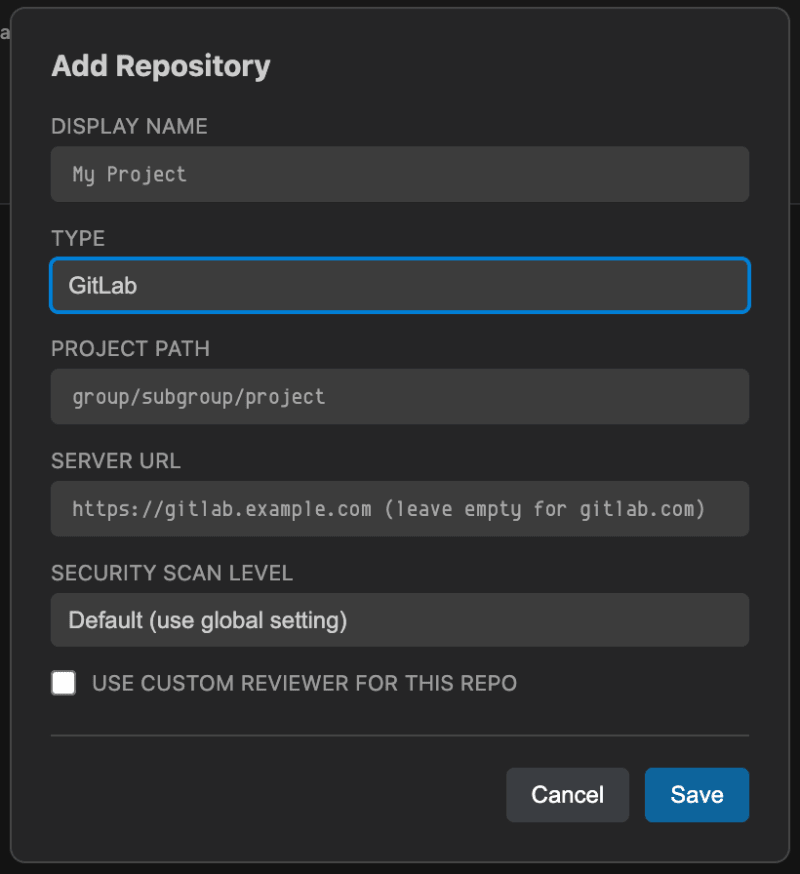The image size is (800, 874).
Task: Click the group/subgroup/project path field
Action: [x=400, y=396]
